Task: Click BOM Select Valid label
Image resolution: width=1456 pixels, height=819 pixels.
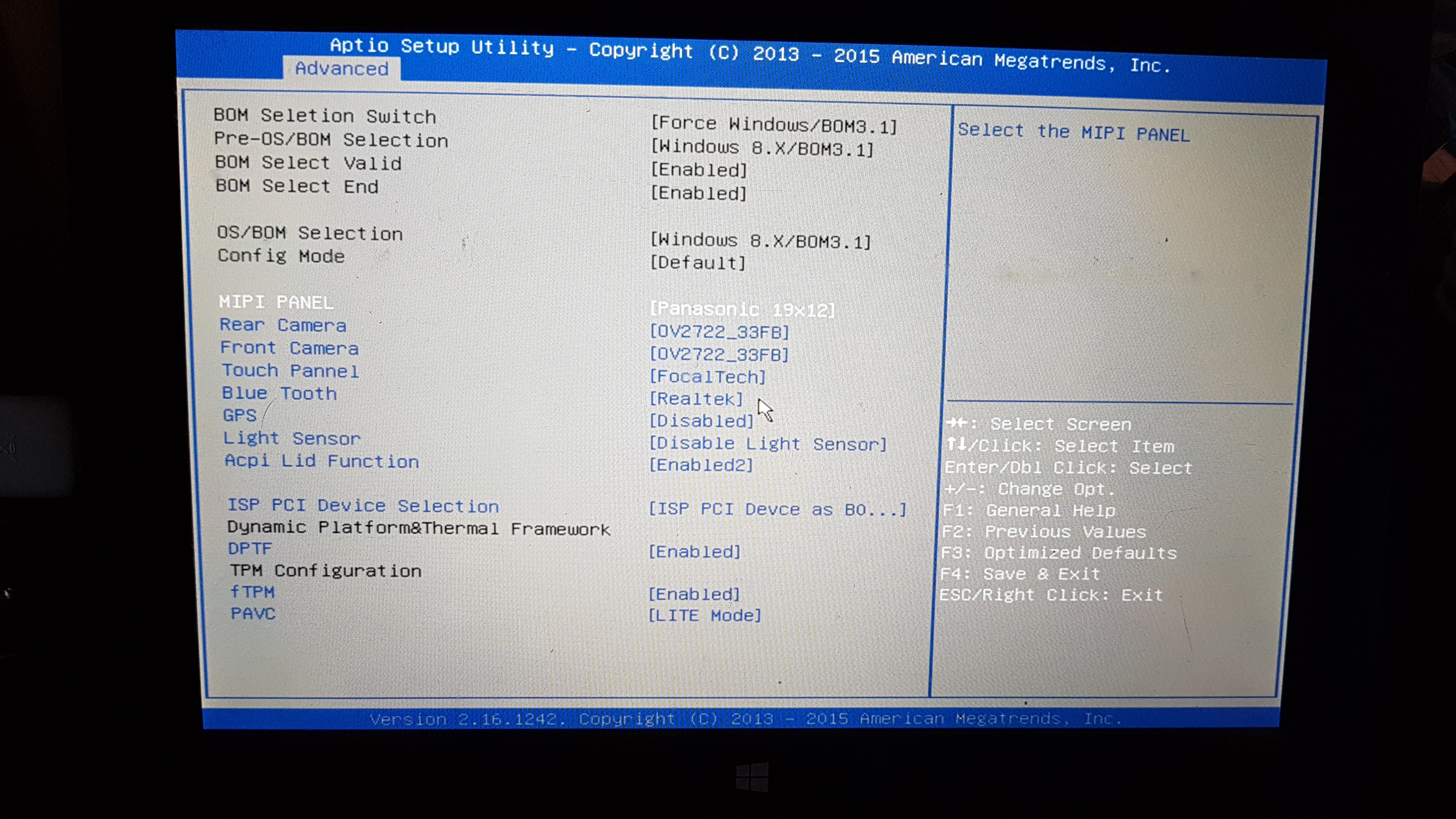Action: tap(308, 163)
